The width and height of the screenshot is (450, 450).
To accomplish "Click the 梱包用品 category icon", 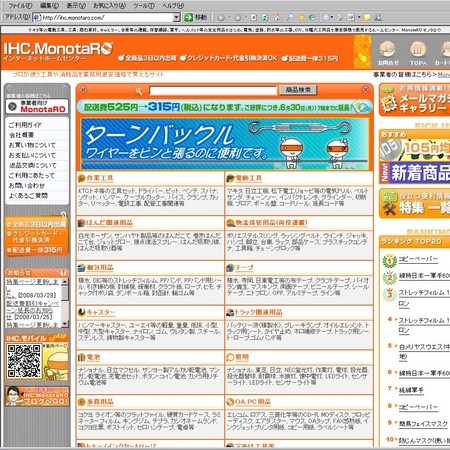I will click(x=81, y=267).
